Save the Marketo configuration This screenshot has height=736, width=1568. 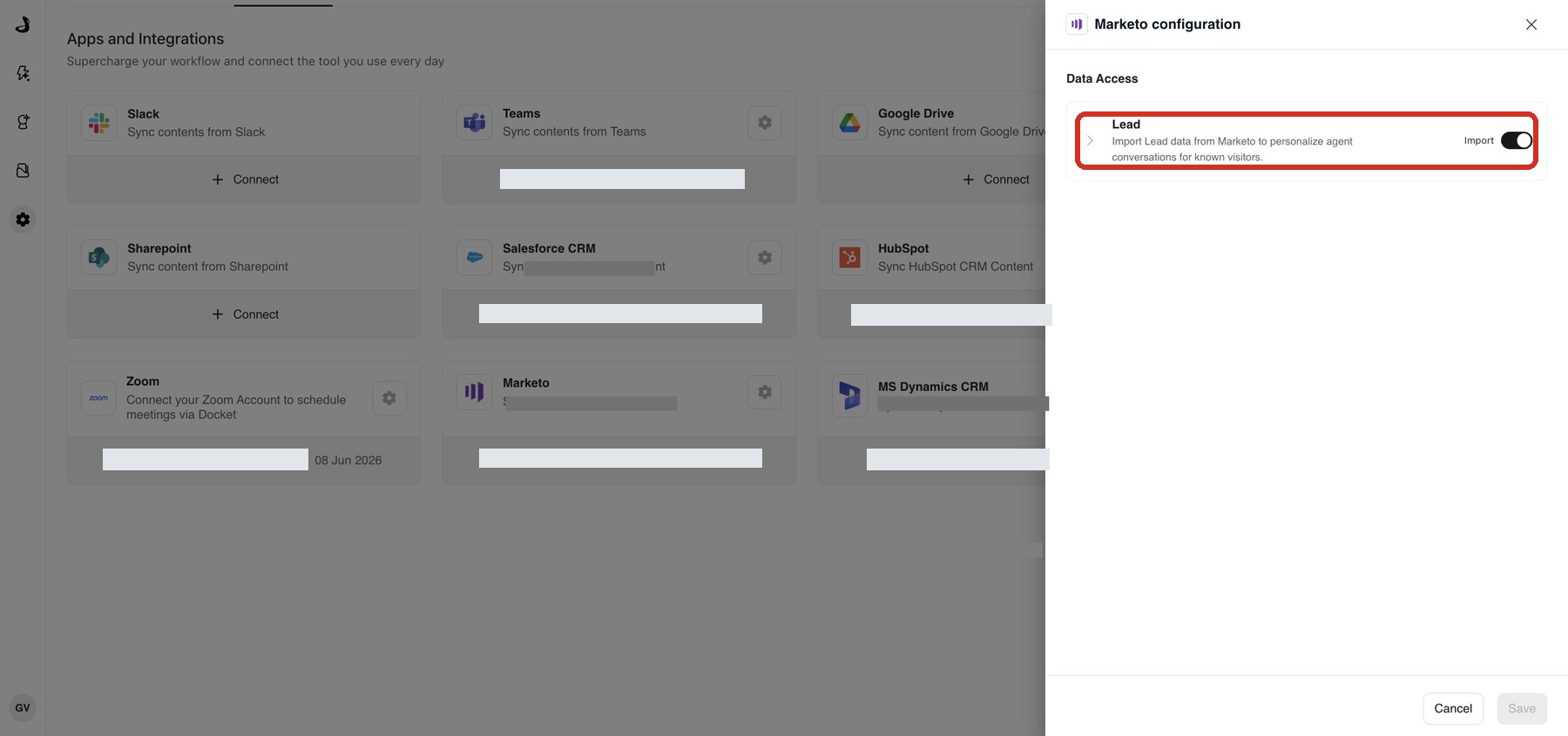[1522, 708]
